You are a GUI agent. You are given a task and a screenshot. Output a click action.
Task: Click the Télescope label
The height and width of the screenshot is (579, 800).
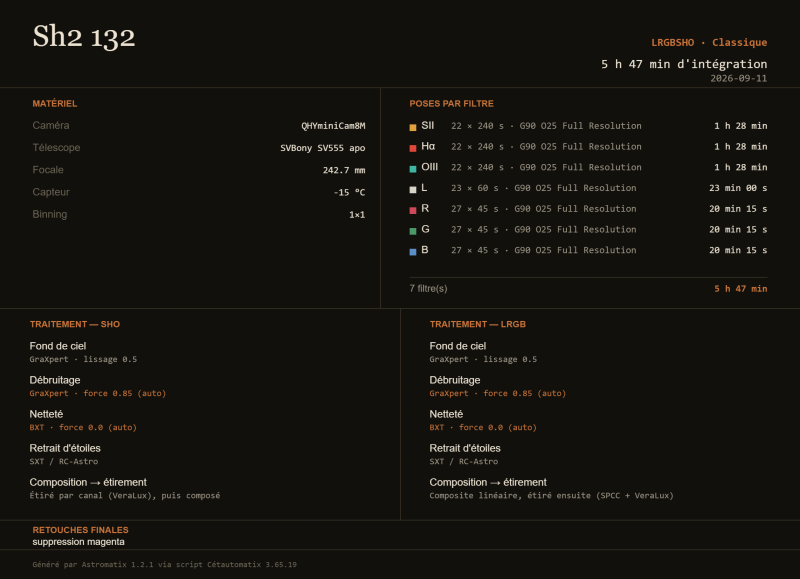tap(56, 147)
